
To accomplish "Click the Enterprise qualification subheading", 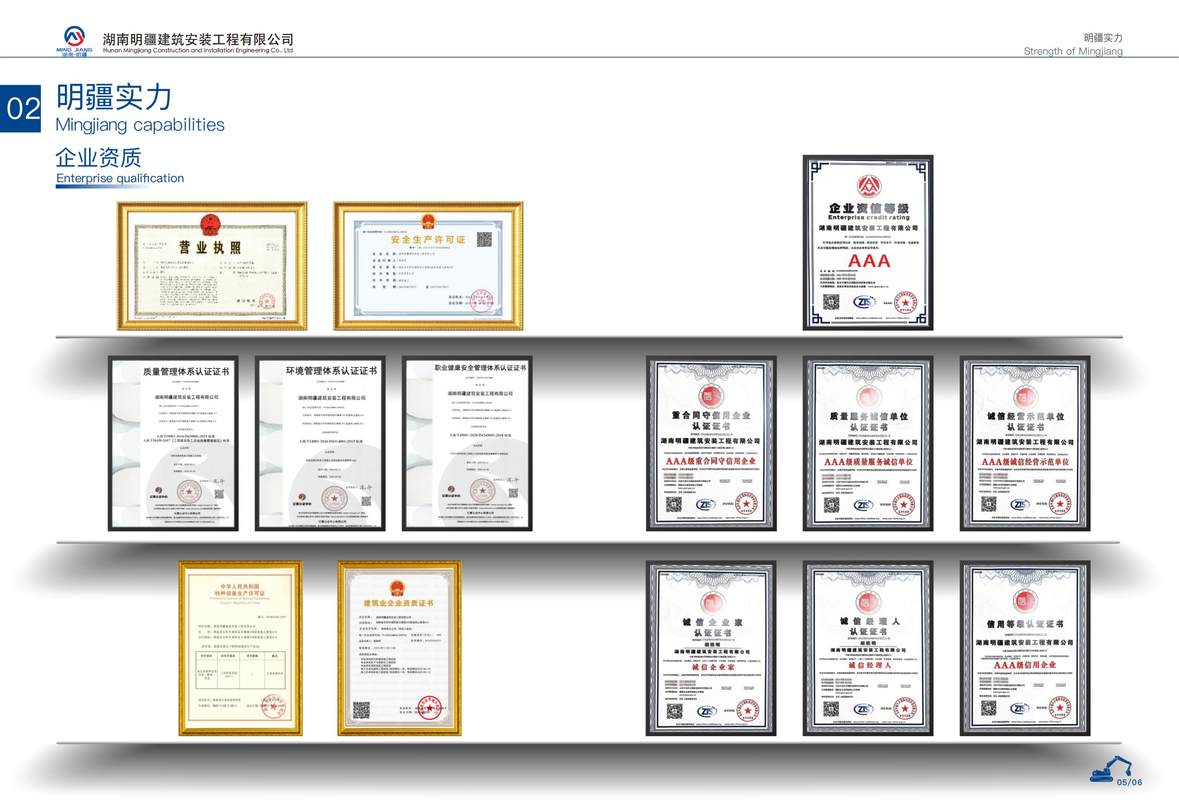I will (x=120, y=179).
